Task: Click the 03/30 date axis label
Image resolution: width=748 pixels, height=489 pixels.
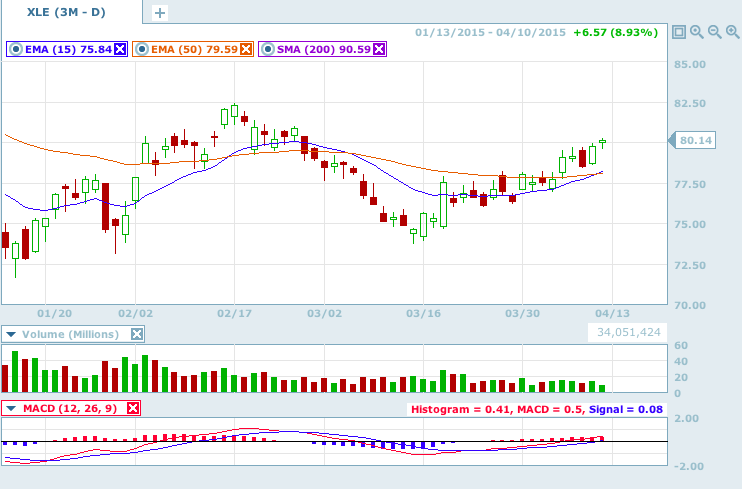Action: (522, 313)
